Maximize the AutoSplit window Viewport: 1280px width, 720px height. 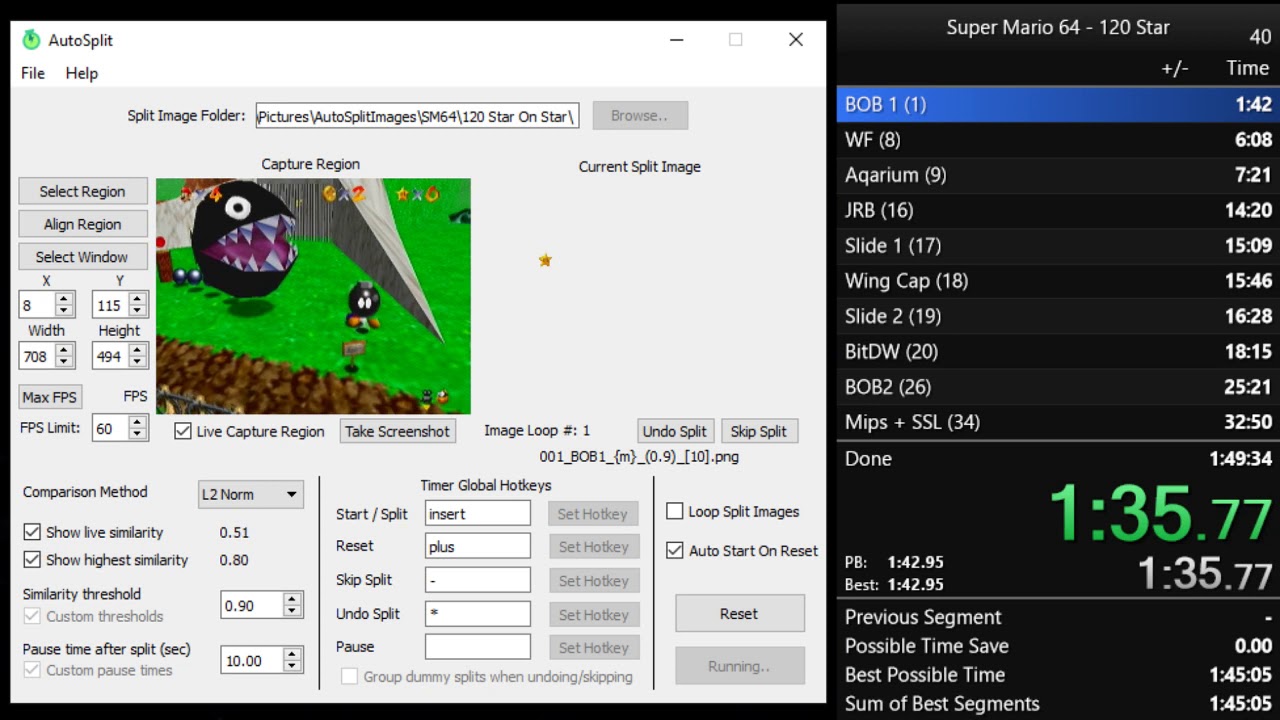736,40
